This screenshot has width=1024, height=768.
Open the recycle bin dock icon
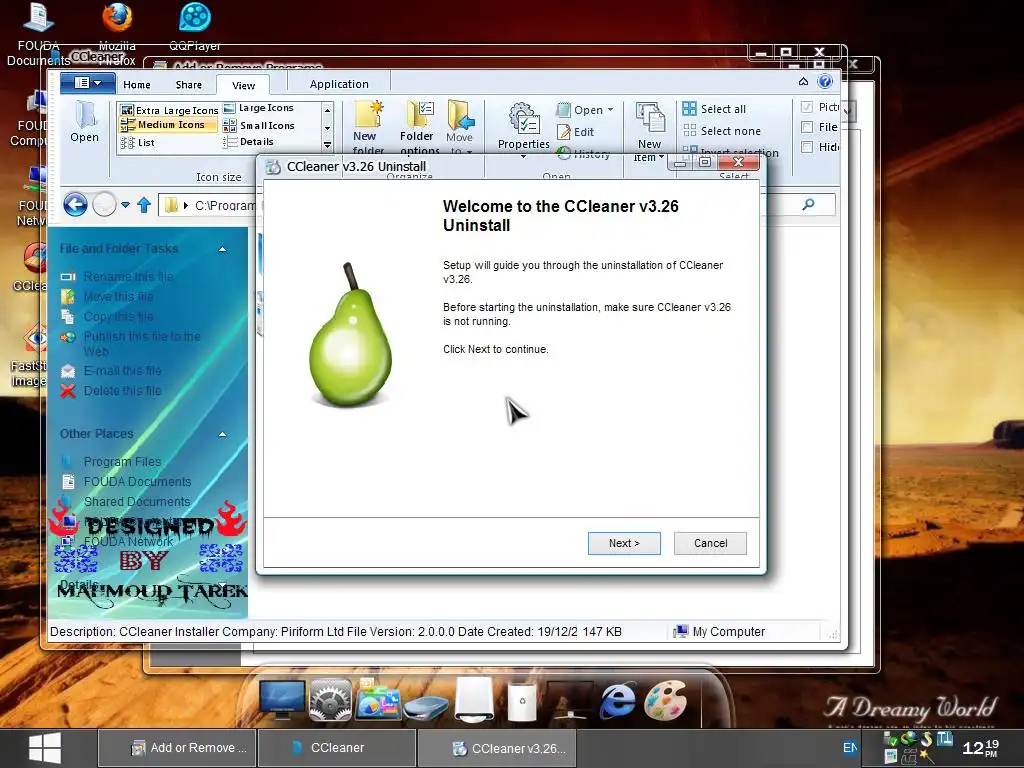click(521, 701)
